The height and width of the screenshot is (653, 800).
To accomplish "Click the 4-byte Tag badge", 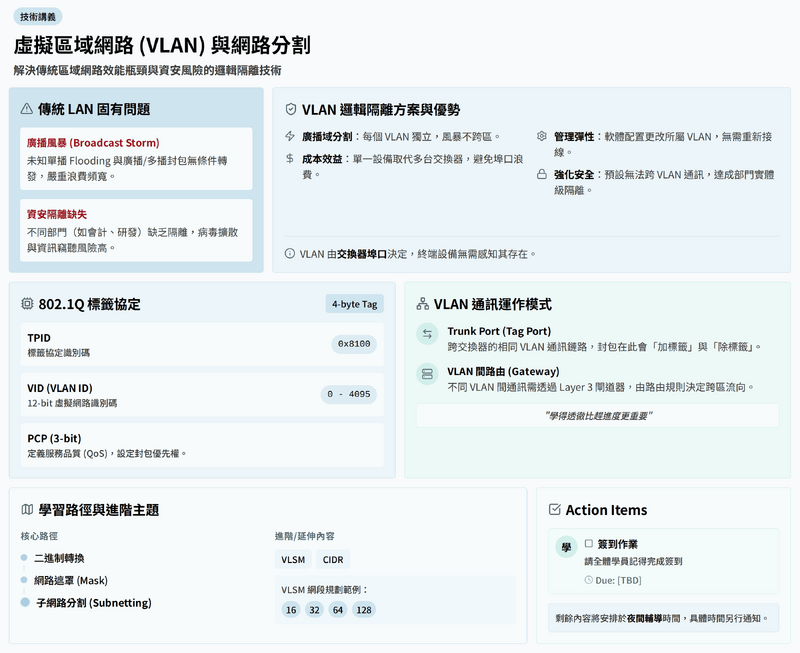I will (x=355, y=304).
